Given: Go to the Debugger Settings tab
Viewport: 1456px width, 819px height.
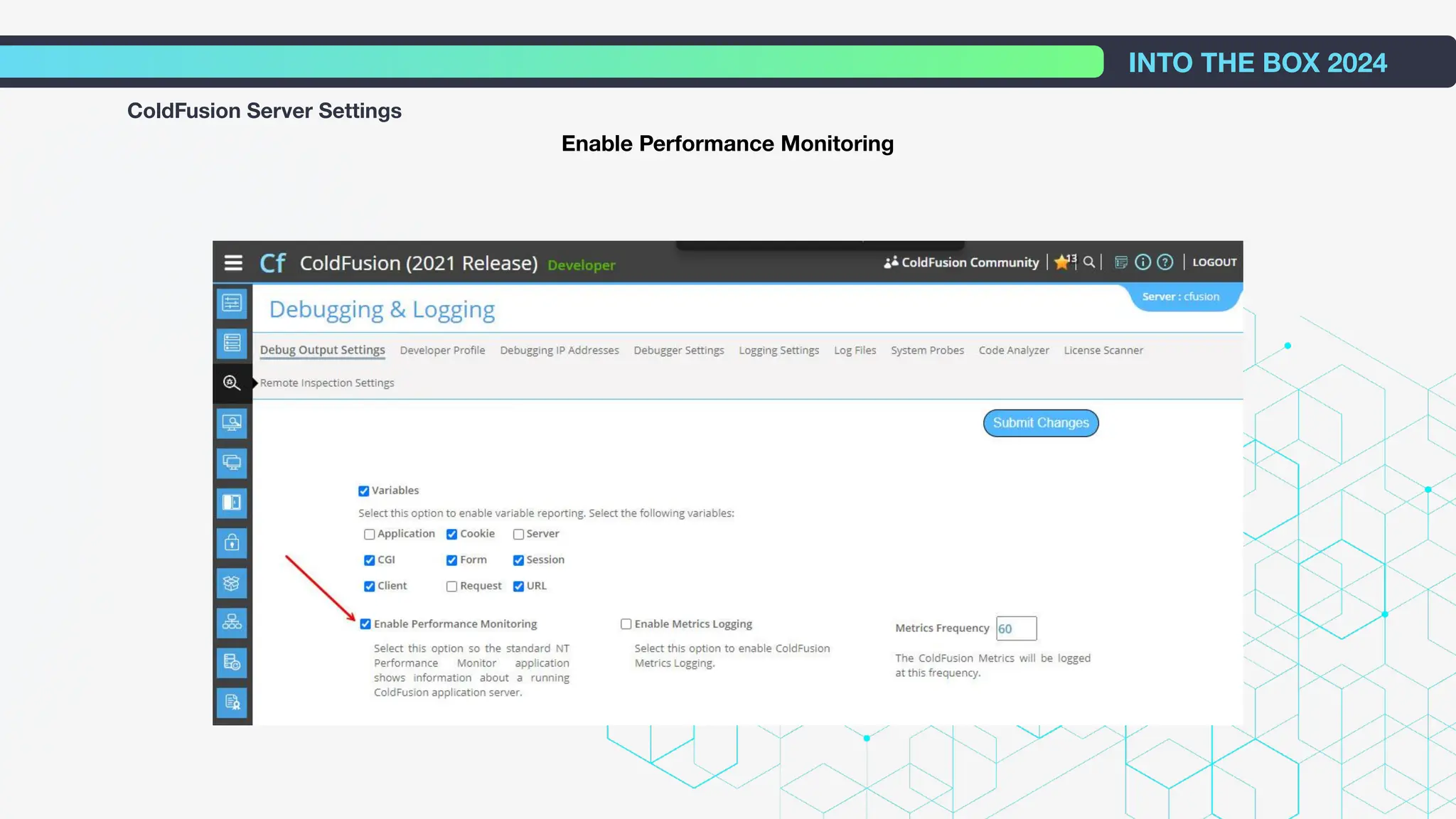Looking at the screenshot, I should (x=679, y=350).
